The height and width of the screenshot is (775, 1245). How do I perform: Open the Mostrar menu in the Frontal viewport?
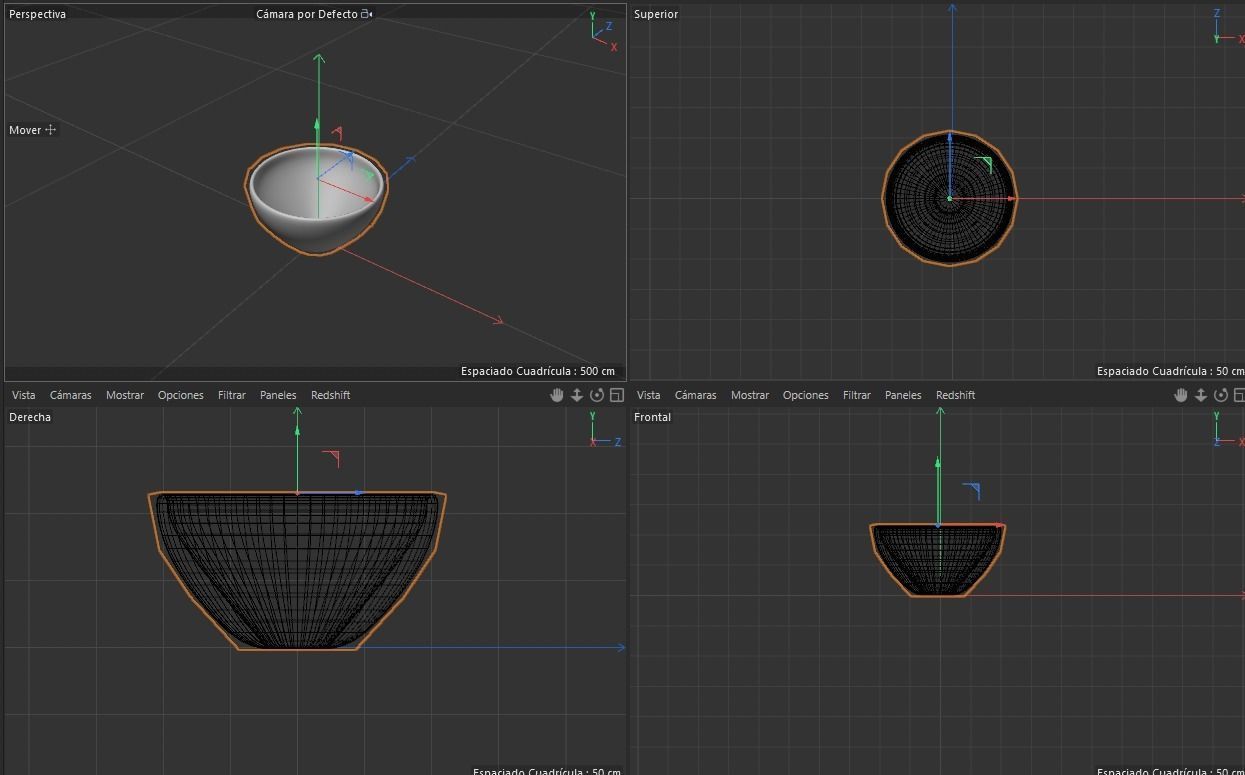[x=750, y=395]
